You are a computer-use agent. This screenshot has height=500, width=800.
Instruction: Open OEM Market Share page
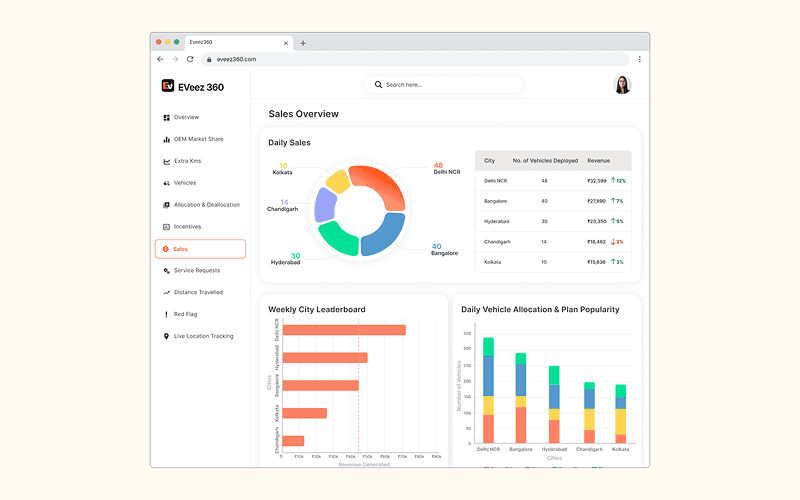(198, 139)
